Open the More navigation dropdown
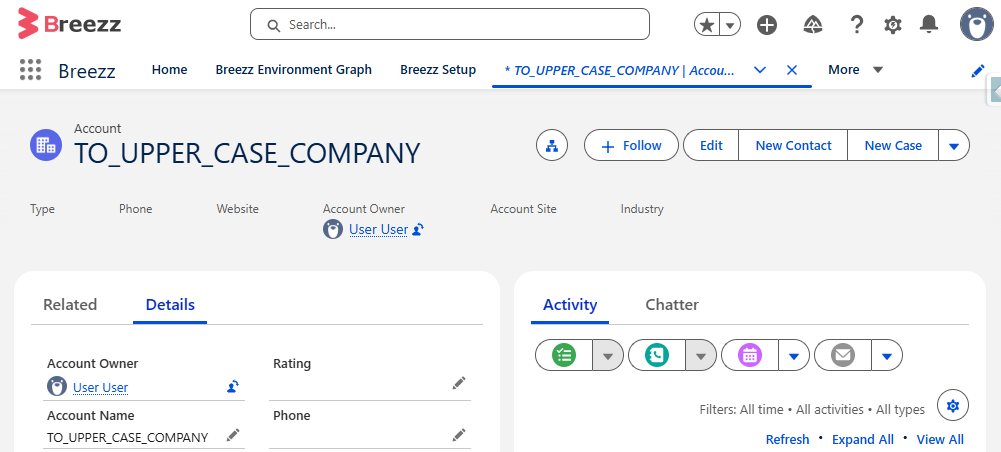The width and height of the screenshot is (1001, 452). point(855,70)
